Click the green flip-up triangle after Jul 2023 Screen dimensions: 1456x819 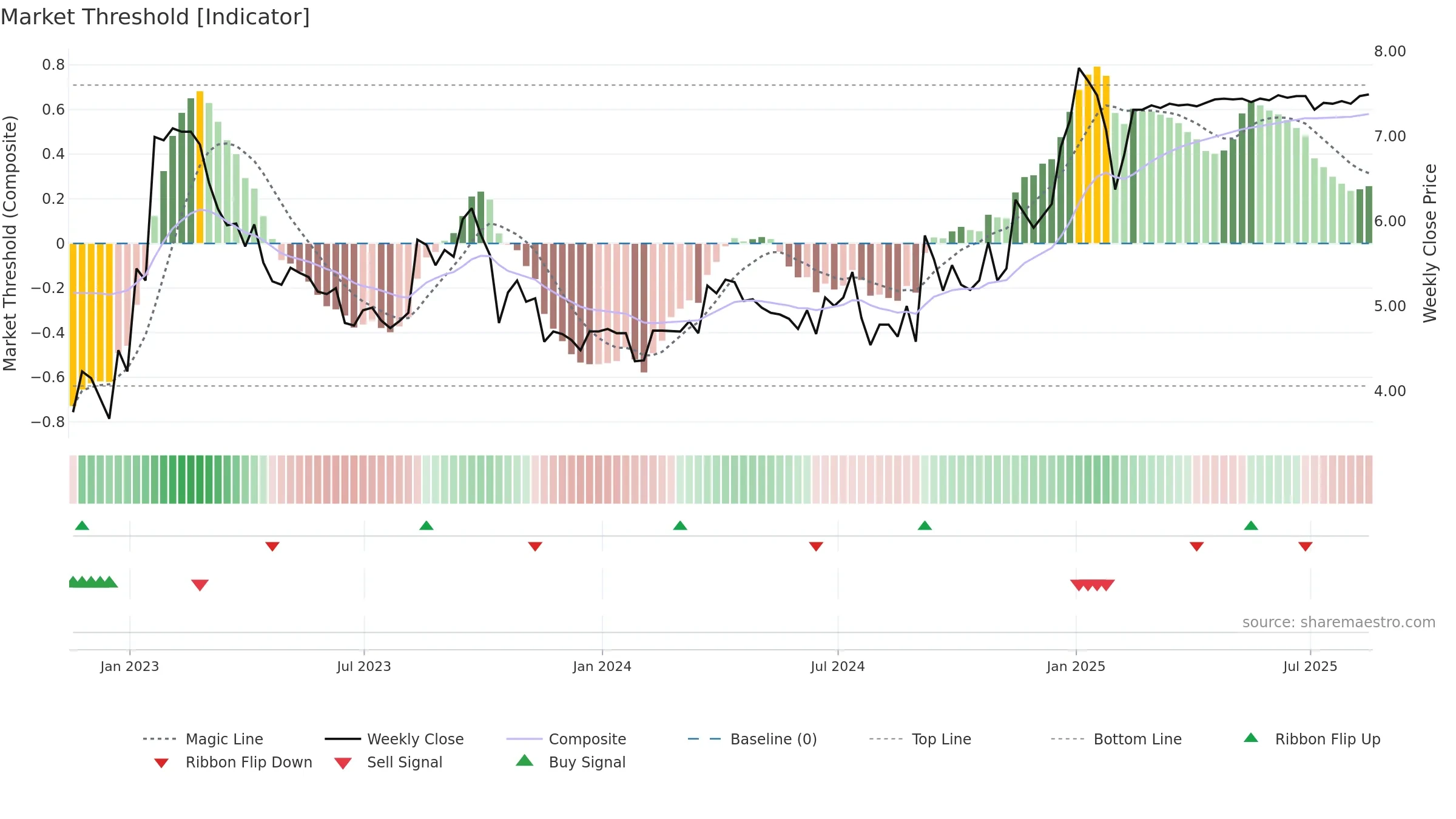tap(426, 525)
